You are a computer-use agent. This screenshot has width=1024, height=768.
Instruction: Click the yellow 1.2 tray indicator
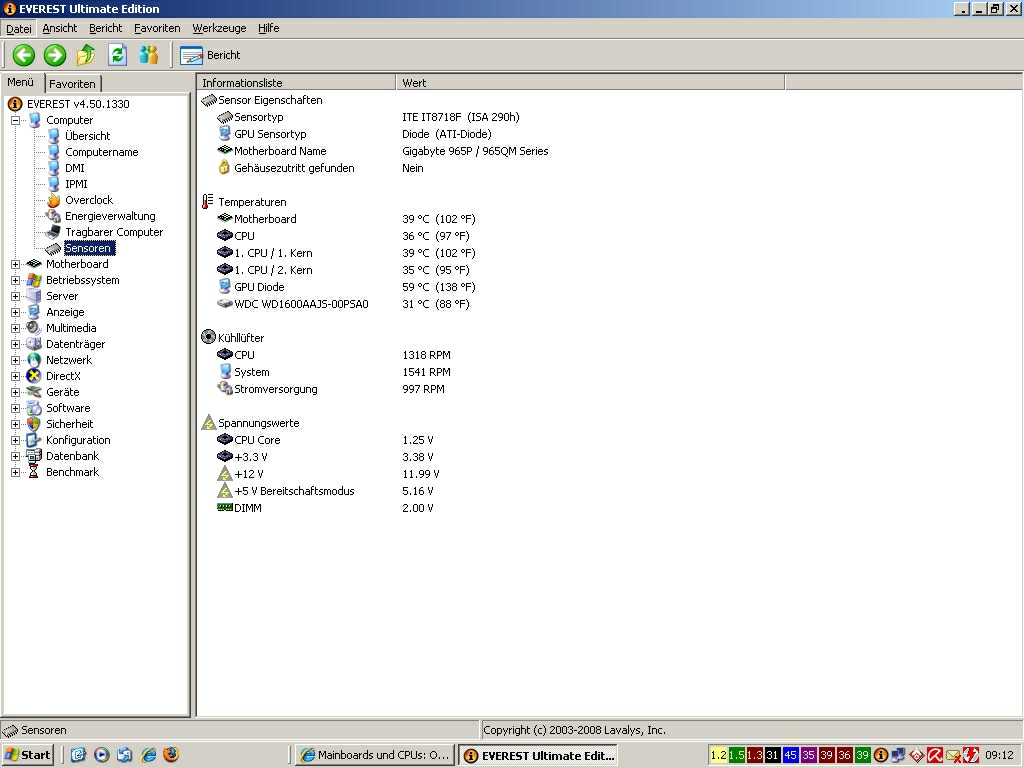click(718, 755)
